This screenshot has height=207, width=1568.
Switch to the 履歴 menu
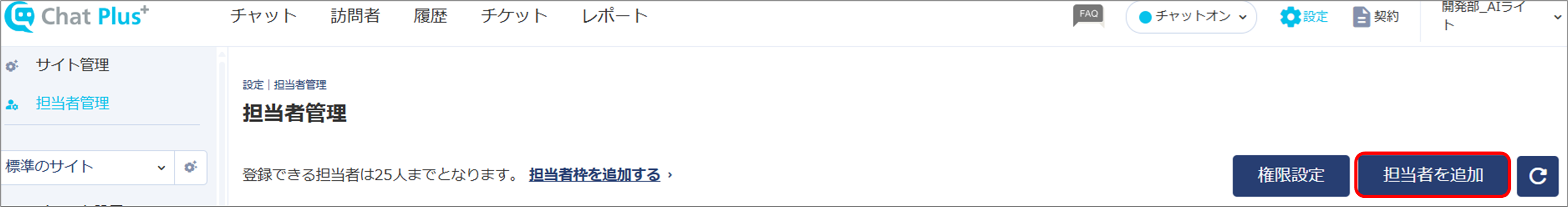point(430,16)
